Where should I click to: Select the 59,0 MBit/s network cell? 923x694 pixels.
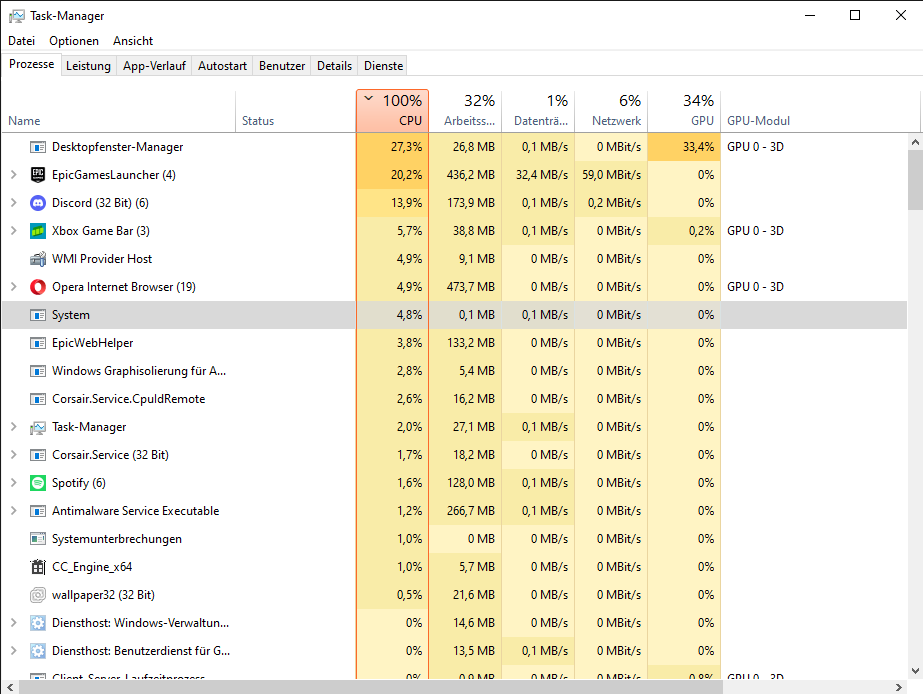[611, 175]
